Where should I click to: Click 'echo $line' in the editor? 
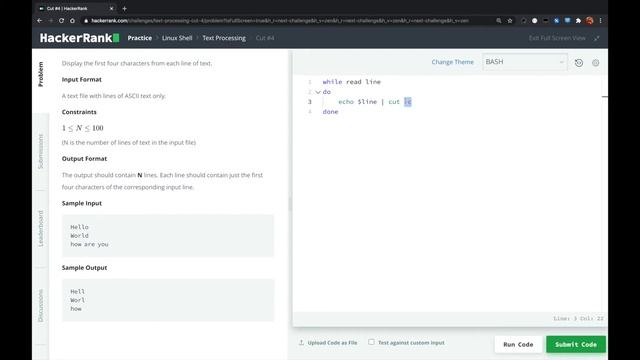[358, 102]
